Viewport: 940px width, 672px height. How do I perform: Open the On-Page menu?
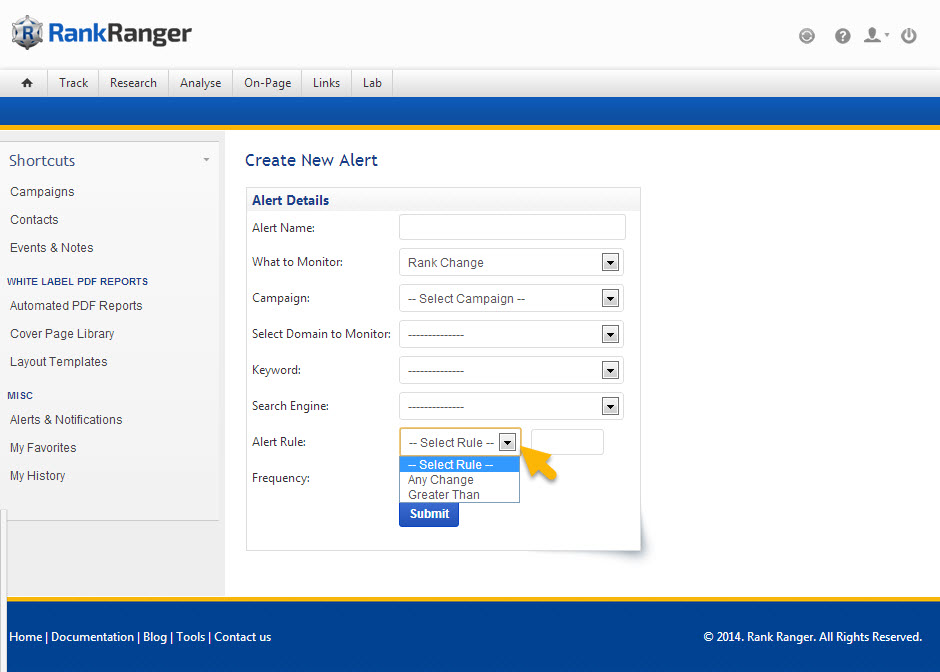click(267, 83)
